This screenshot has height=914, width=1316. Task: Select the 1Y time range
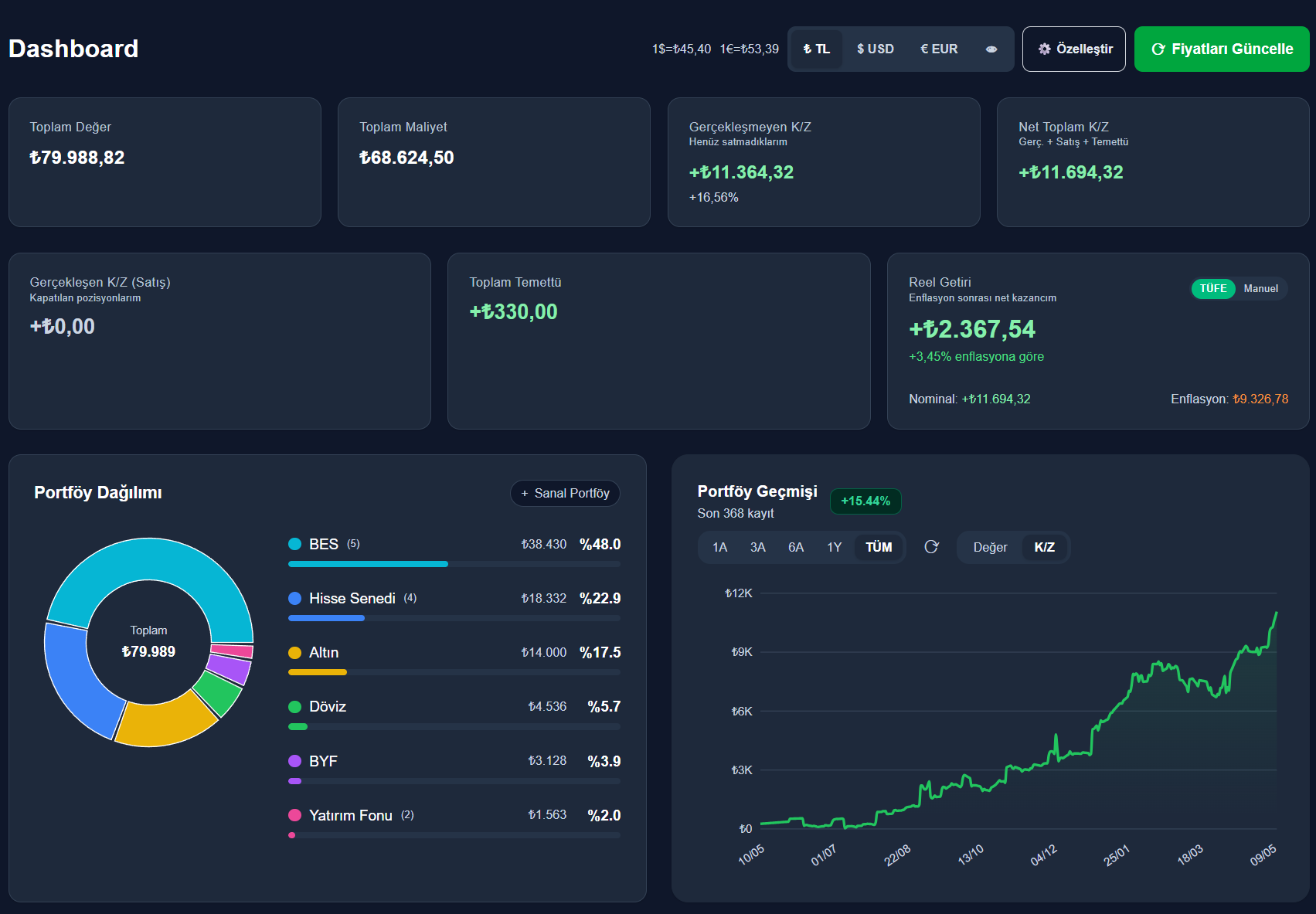coord(835,547)
